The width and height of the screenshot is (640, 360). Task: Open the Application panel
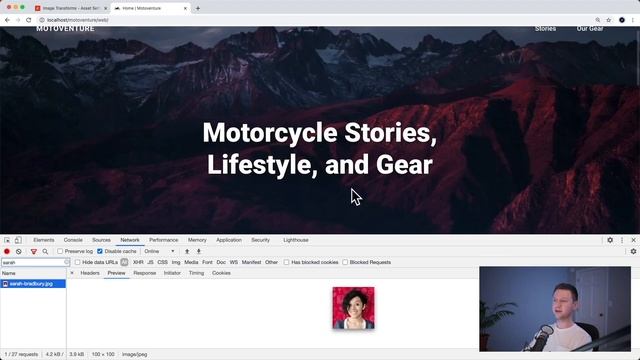229,240
